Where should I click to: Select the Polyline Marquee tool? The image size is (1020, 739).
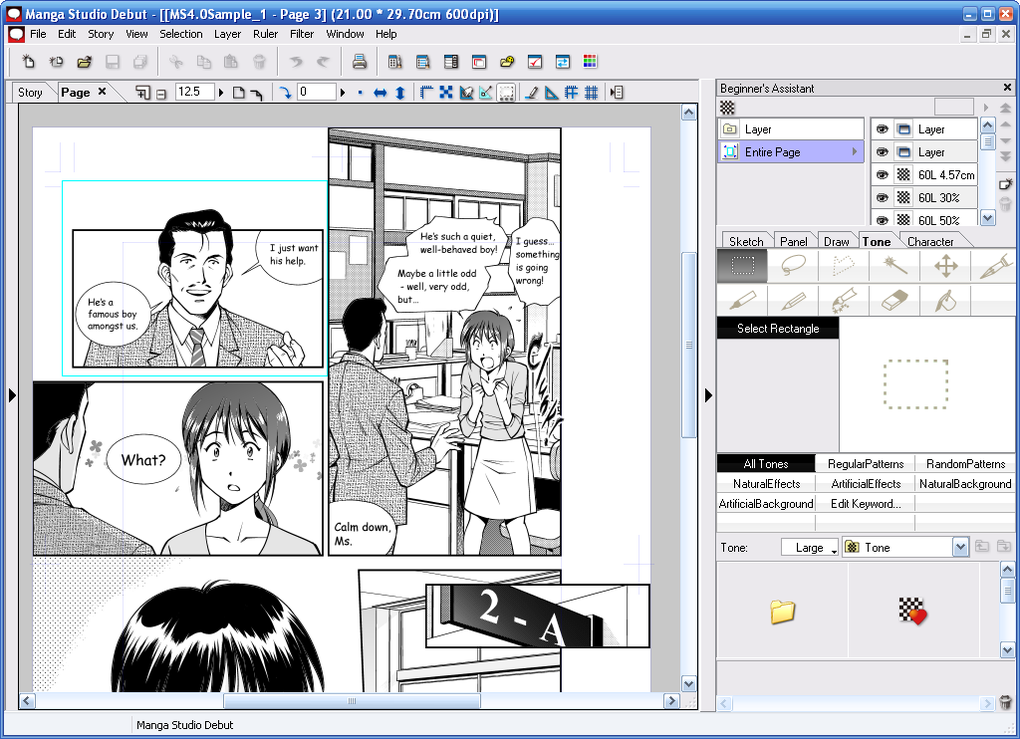pos(844,266)
